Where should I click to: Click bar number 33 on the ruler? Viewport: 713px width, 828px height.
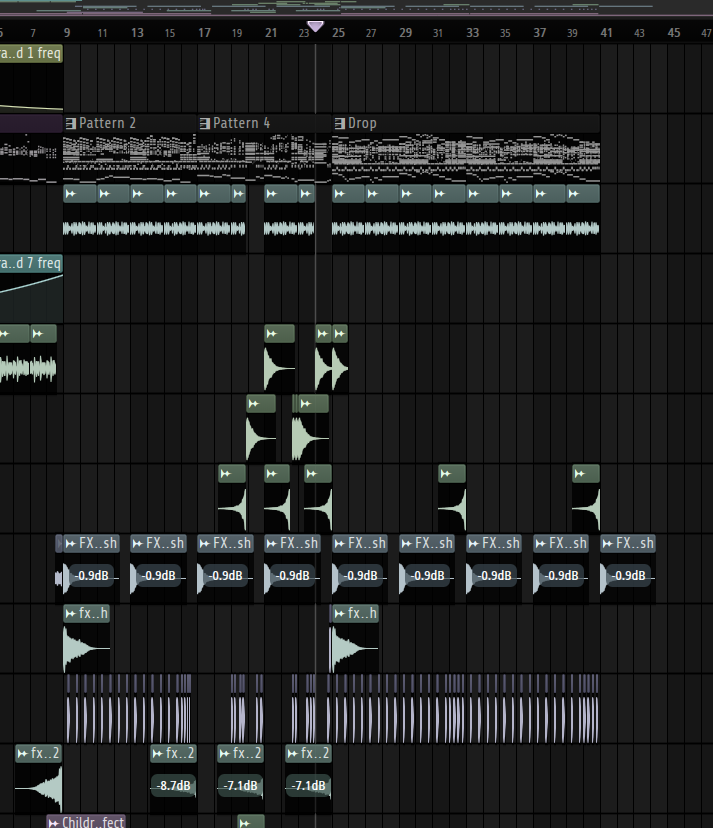tap(473, 33)
